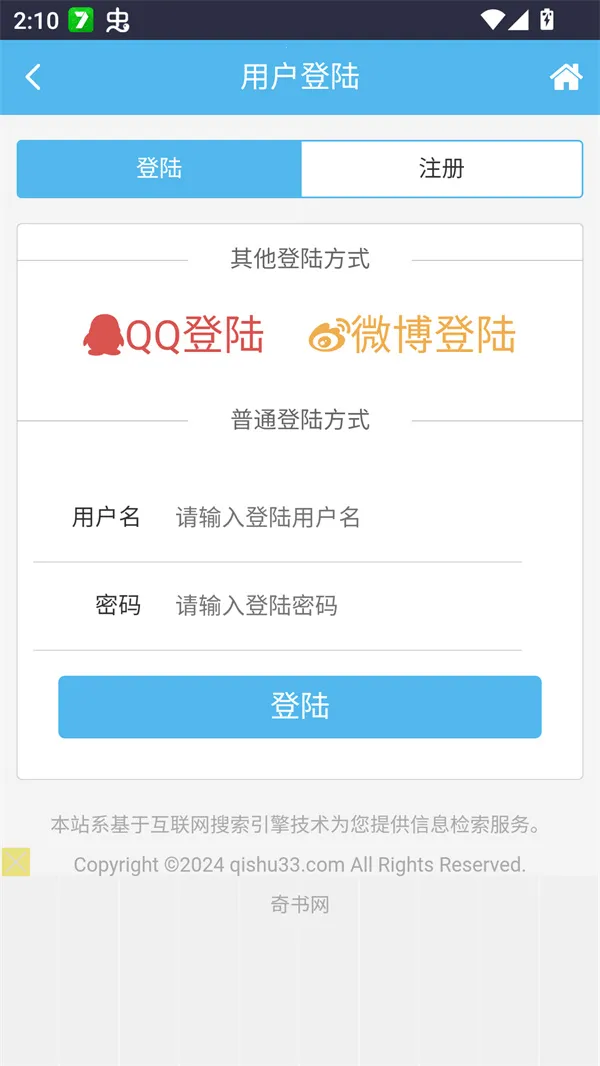Click the back arrow in the header
The width and height of the screenshot is (600, 1066).
click(33, 77)
